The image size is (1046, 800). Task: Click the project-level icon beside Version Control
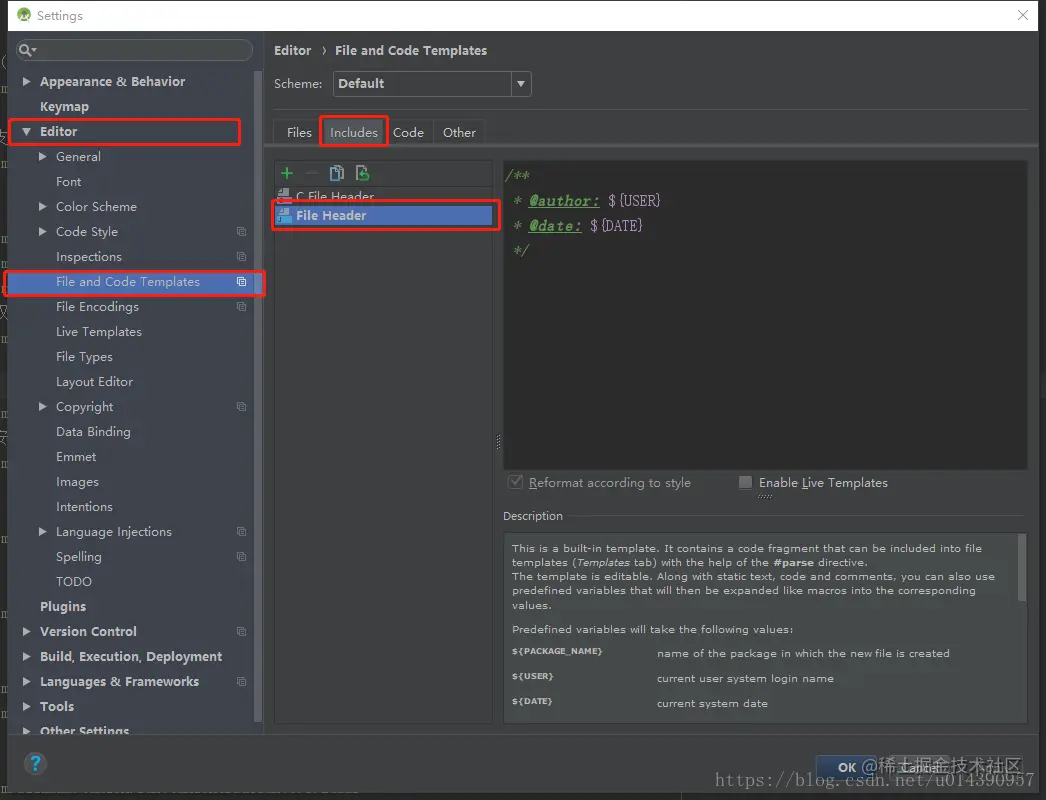click(241, 632)
